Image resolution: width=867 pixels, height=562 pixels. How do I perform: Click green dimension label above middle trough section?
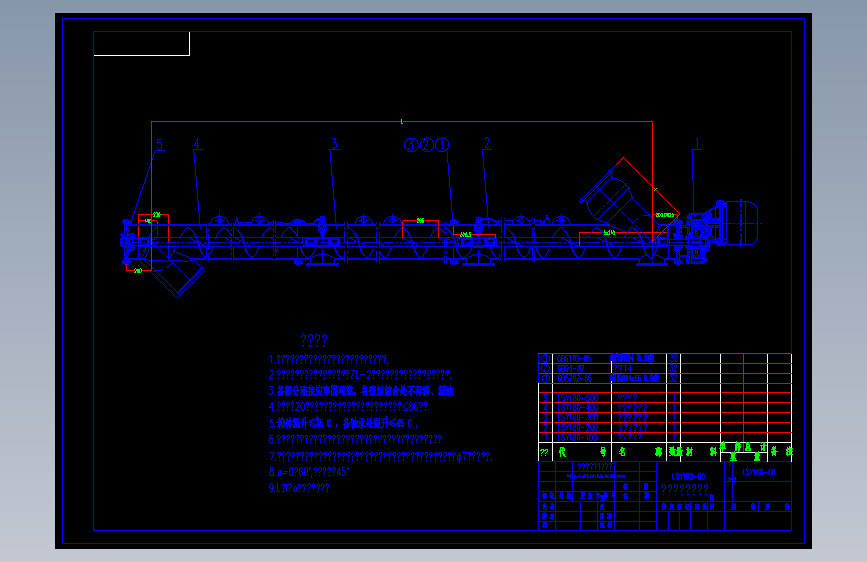click(x=420, y=221)
